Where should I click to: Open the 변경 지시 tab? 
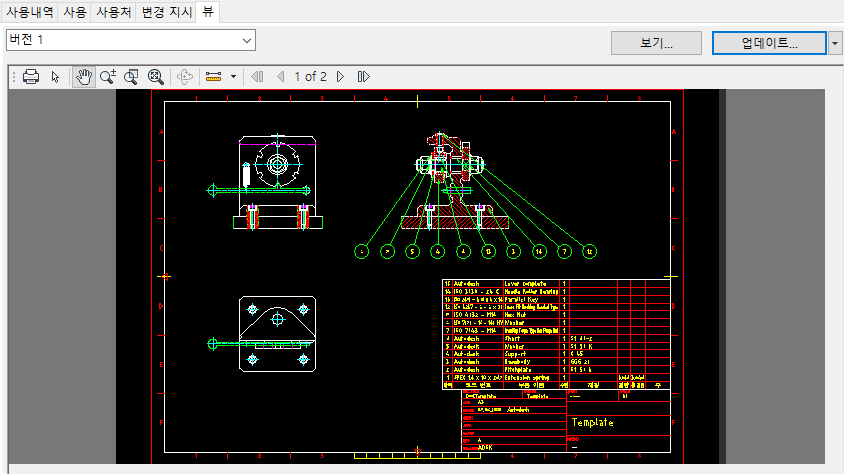click(x=166, y=12)
